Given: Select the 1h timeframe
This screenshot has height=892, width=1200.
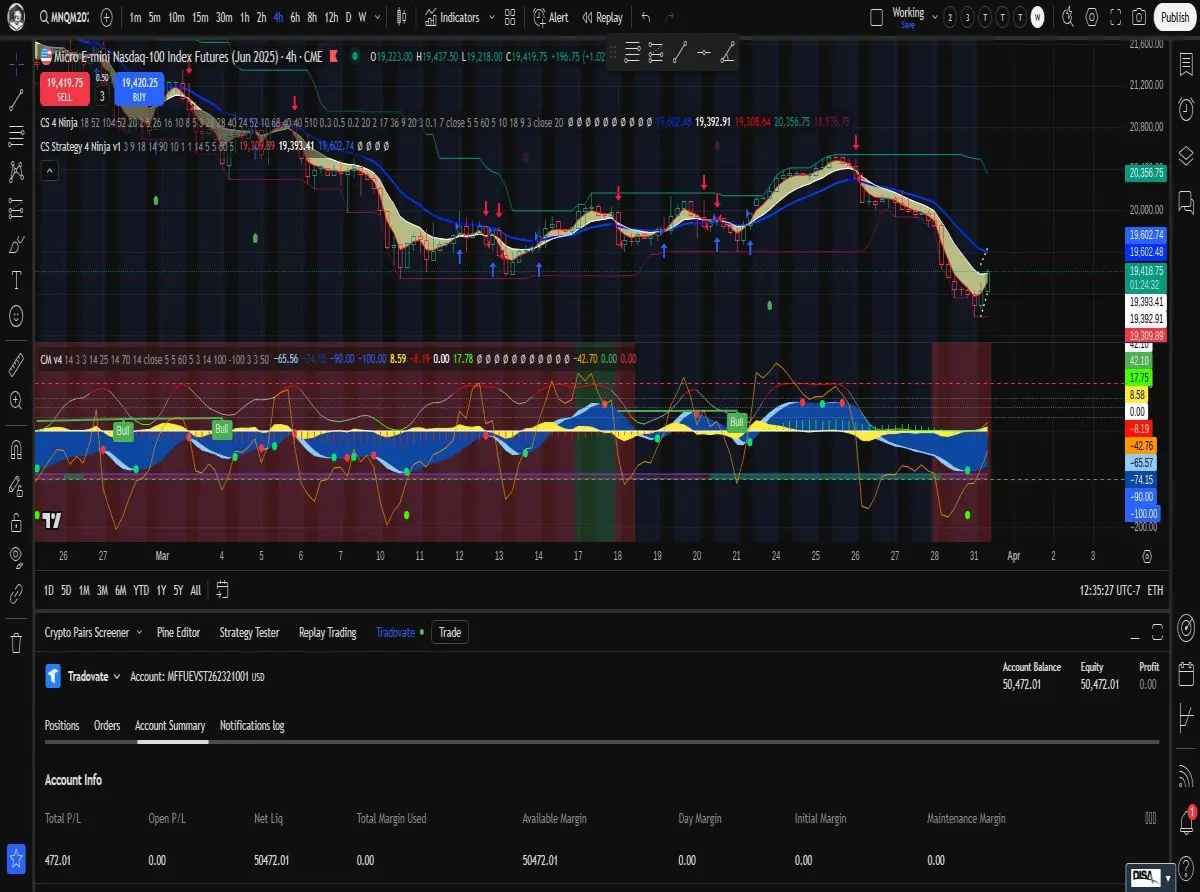Looking at the screenshot, I should 244,17.
